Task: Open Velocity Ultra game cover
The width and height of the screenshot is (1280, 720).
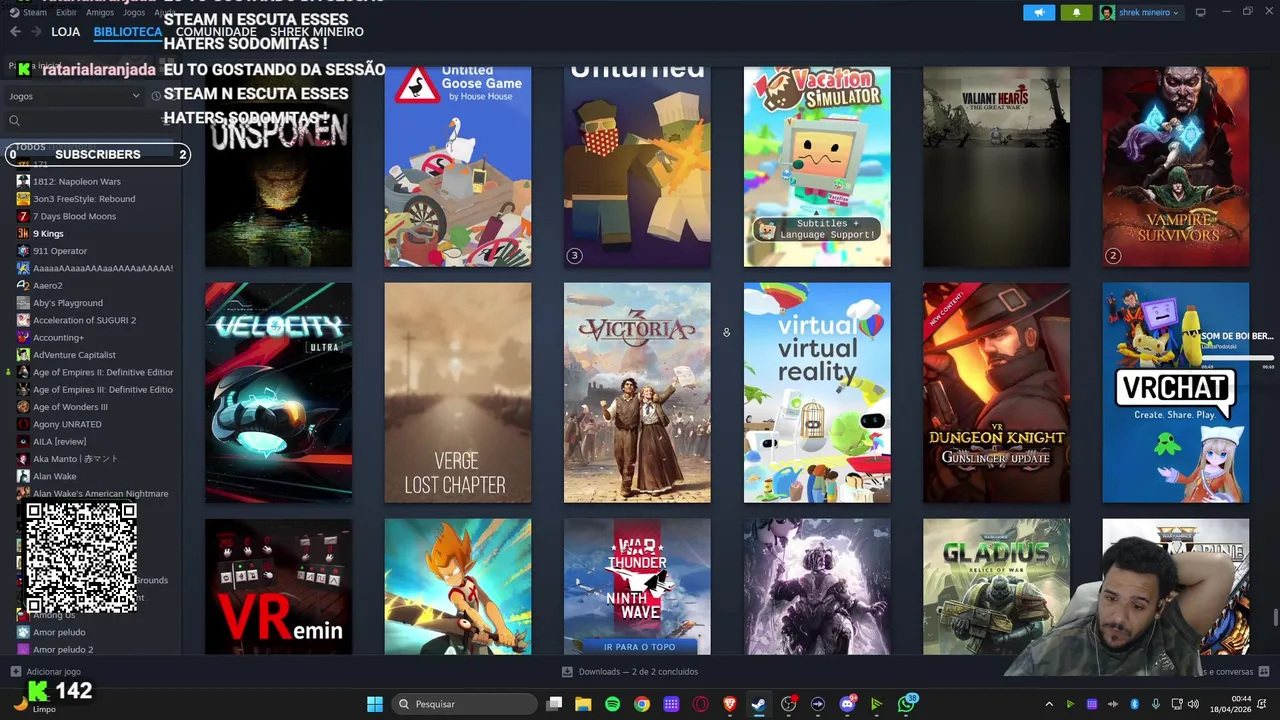Action: tap(278, 392)
